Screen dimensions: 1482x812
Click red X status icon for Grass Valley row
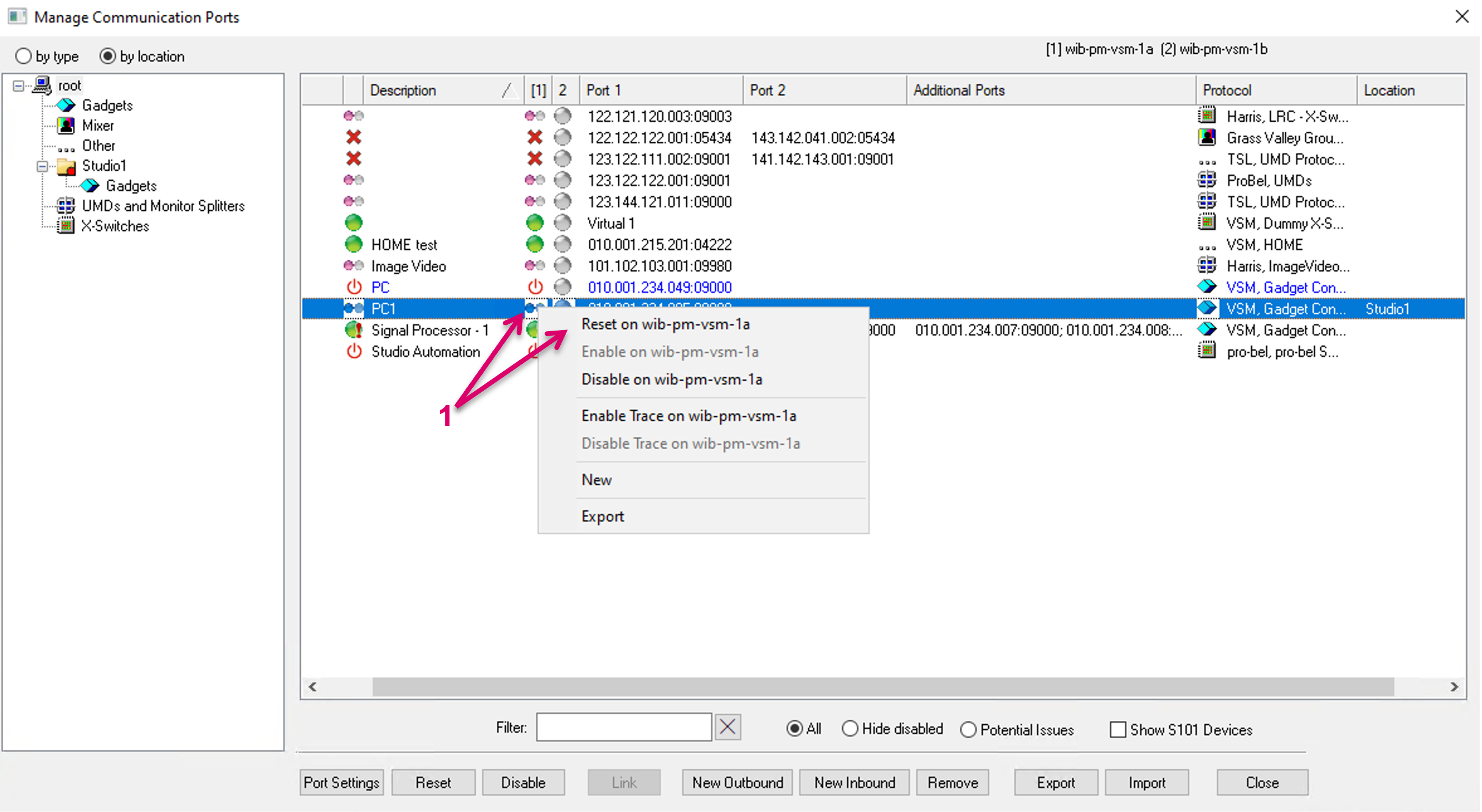[353, 138]
